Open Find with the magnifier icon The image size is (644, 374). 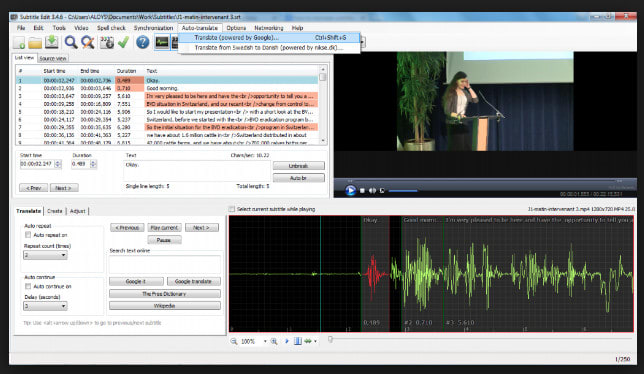pyautogui.click(x=71, y=42)
